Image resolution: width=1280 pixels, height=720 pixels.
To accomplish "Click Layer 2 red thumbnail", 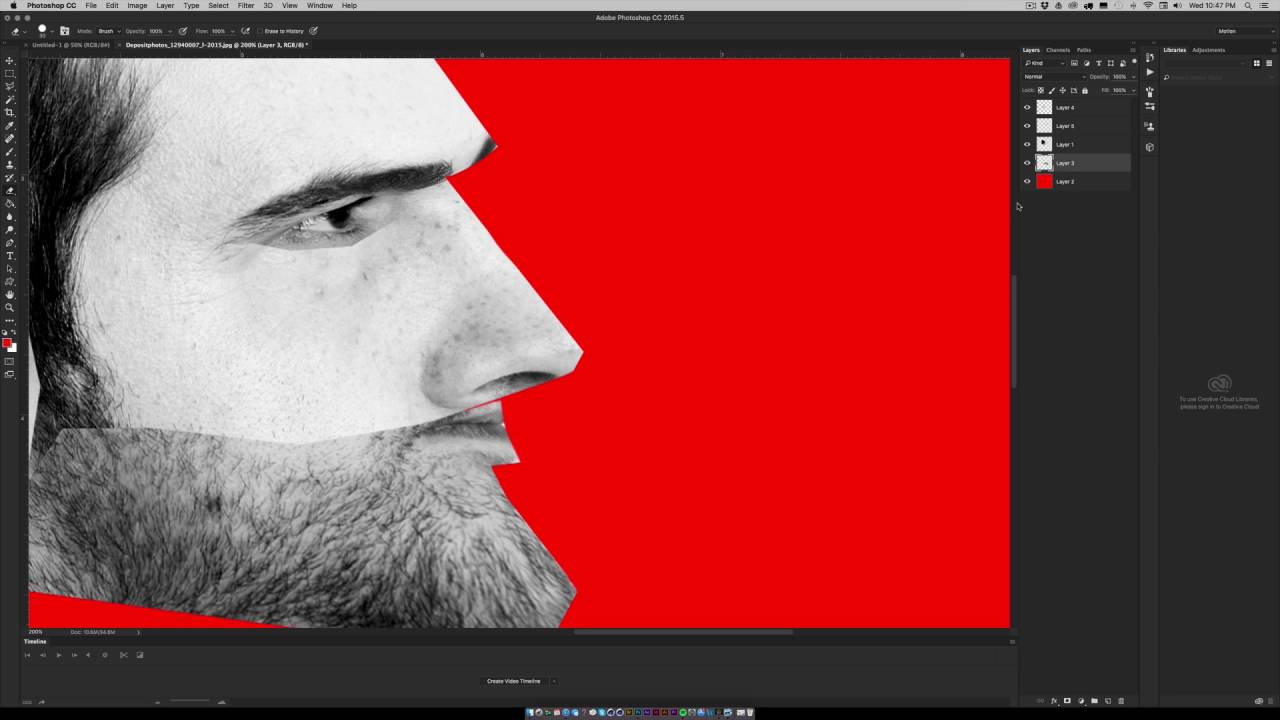I will click(x=1045, y=182).
